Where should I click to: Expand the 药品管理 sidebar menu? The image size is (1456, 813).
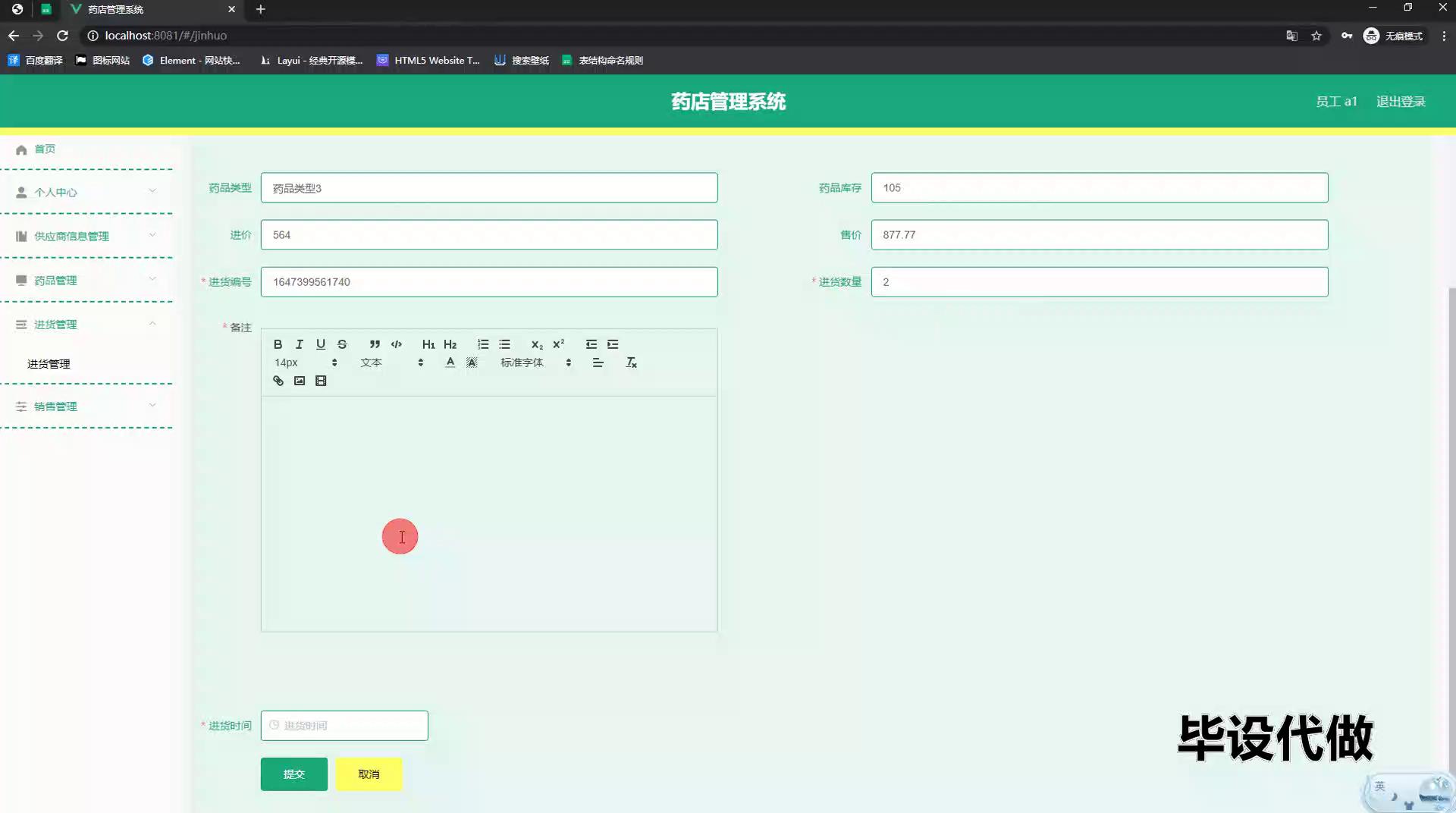click(86, 281)
